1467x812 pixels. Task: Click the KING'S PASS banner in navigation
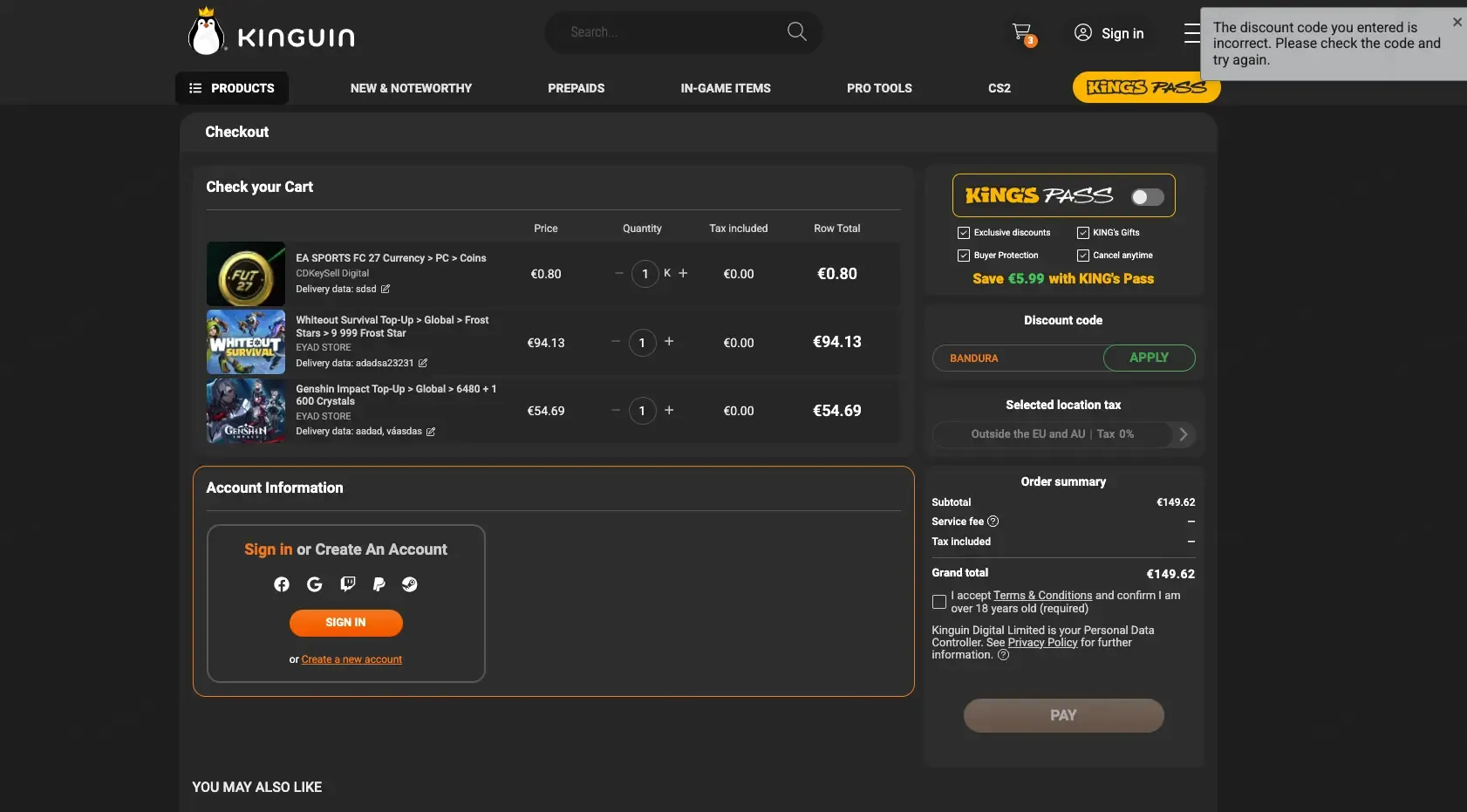click(1146, 87)
